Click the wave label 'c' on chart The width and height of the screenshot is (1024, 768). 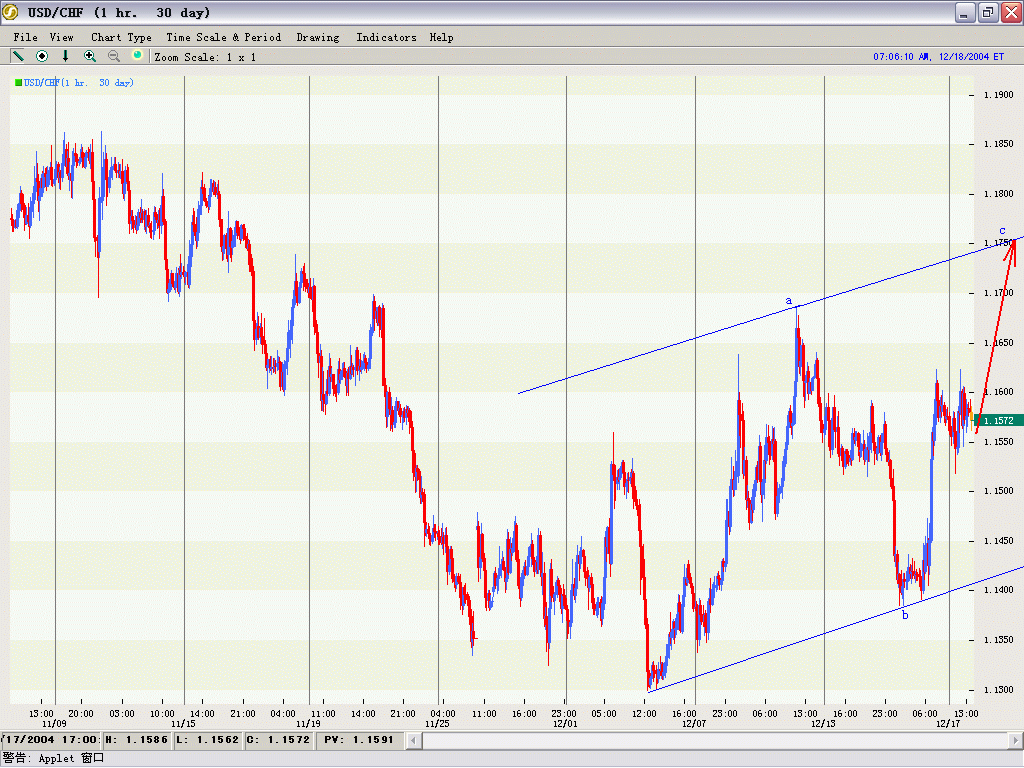(1002, 230)
